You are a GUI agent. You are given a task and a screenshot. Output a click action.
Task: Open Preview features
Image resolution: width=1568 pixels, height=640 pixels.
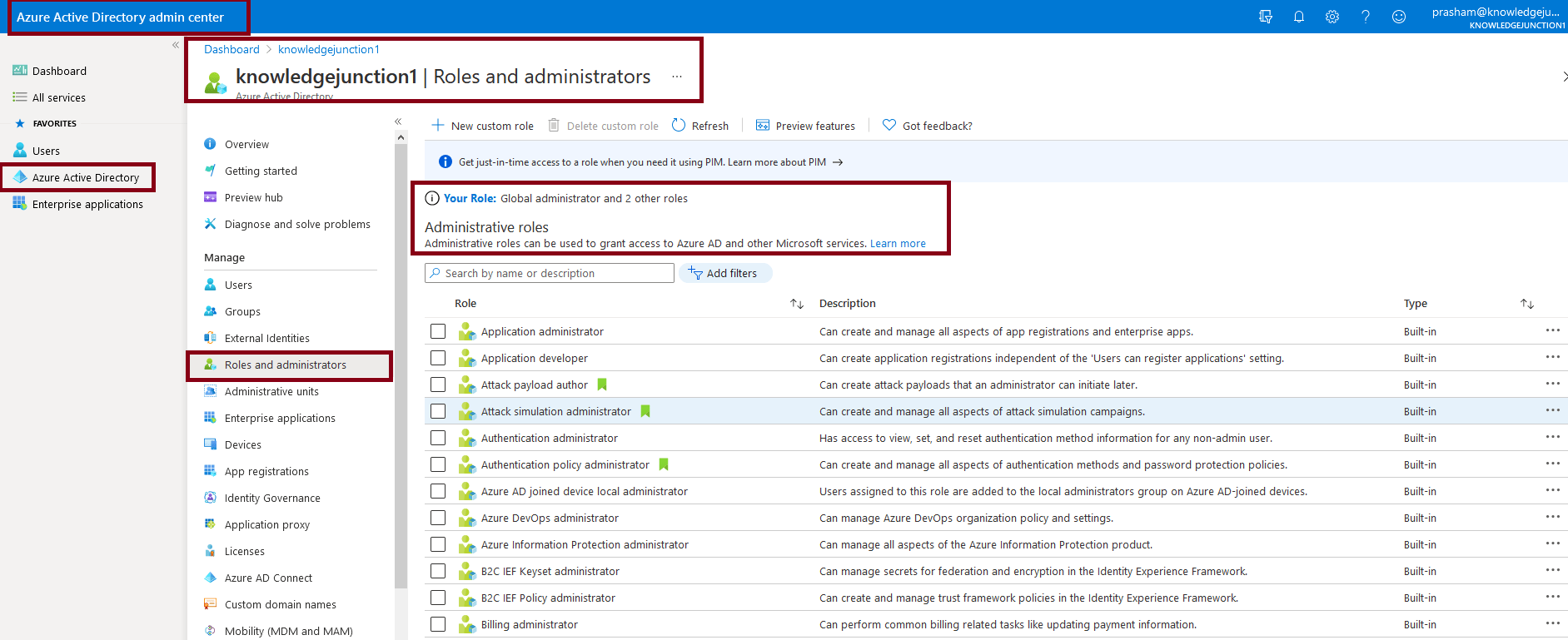[805, 126]
